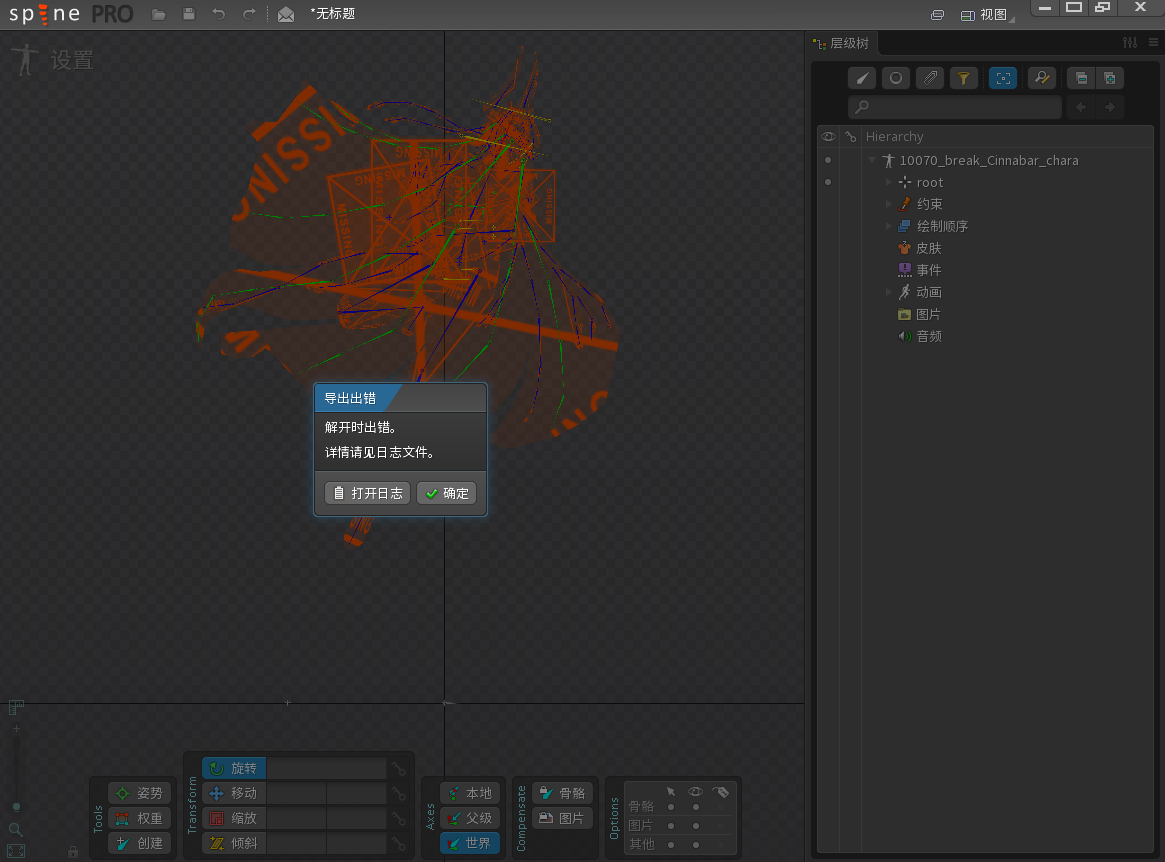Expand the 约束 constraints node
Screen dimensions: 1165x862
click(888, 204)
